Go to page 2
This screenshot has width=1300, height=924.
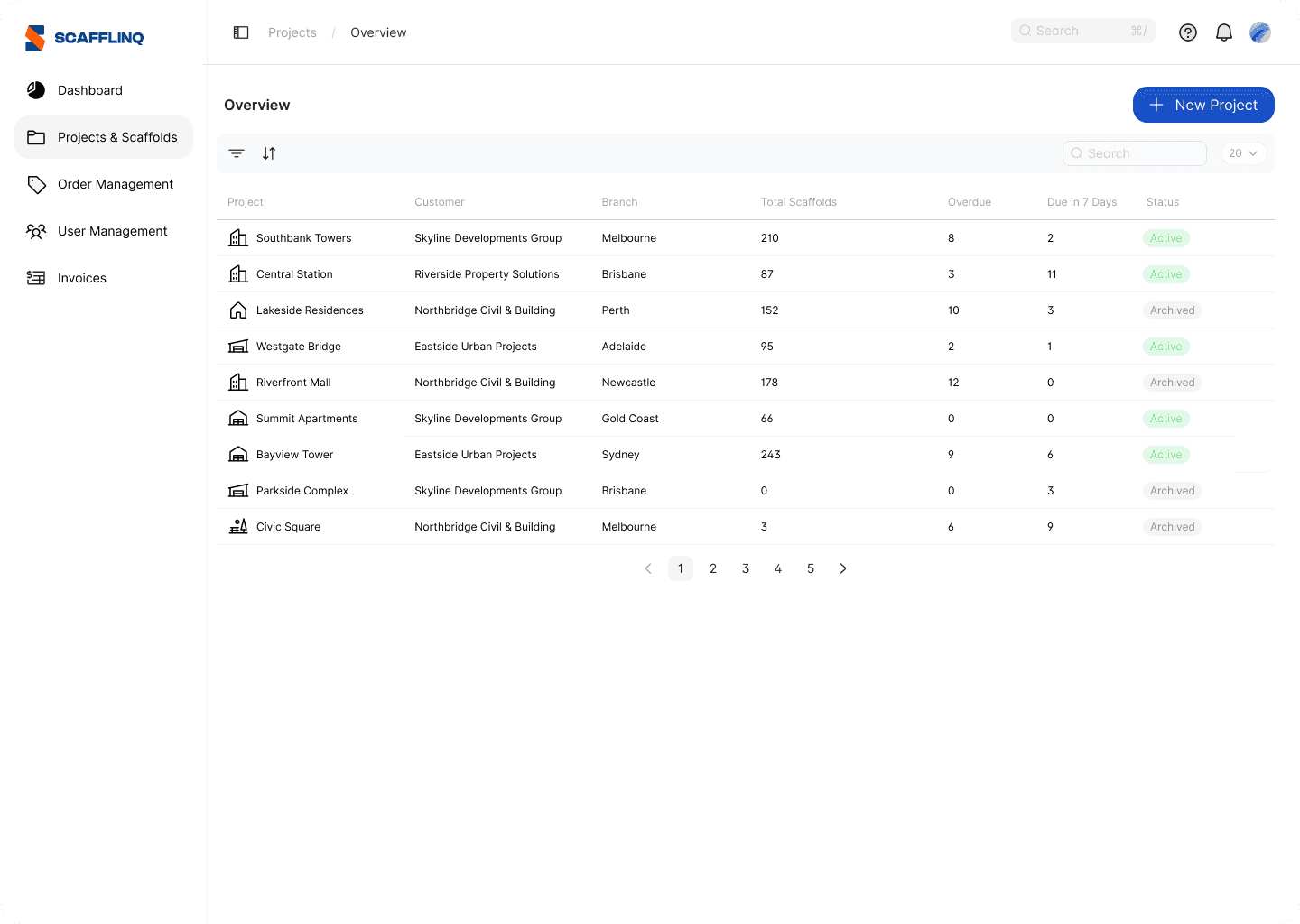point(713,568)
